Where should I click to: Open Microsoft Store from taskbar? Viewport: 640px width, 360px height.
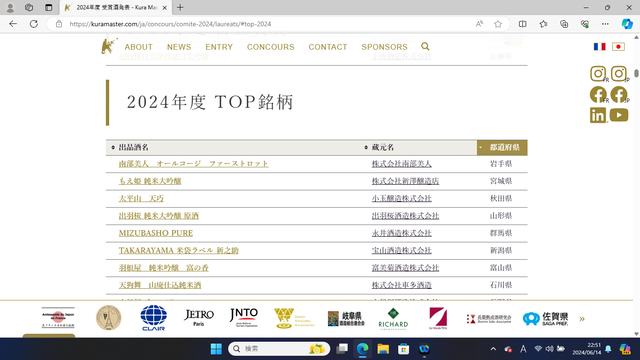[403, 349]
